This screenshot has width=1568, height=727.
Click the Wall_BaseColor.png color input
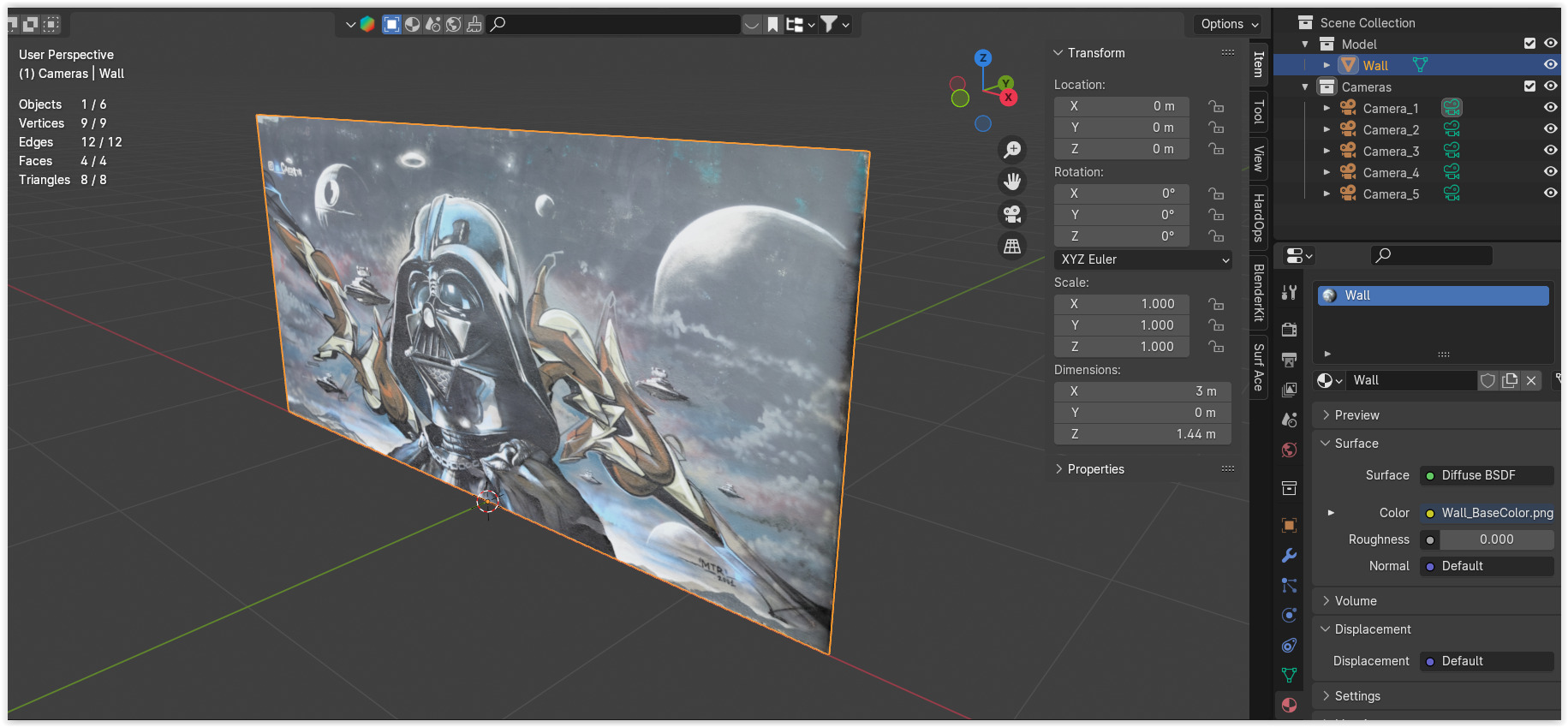[1487, 513]
